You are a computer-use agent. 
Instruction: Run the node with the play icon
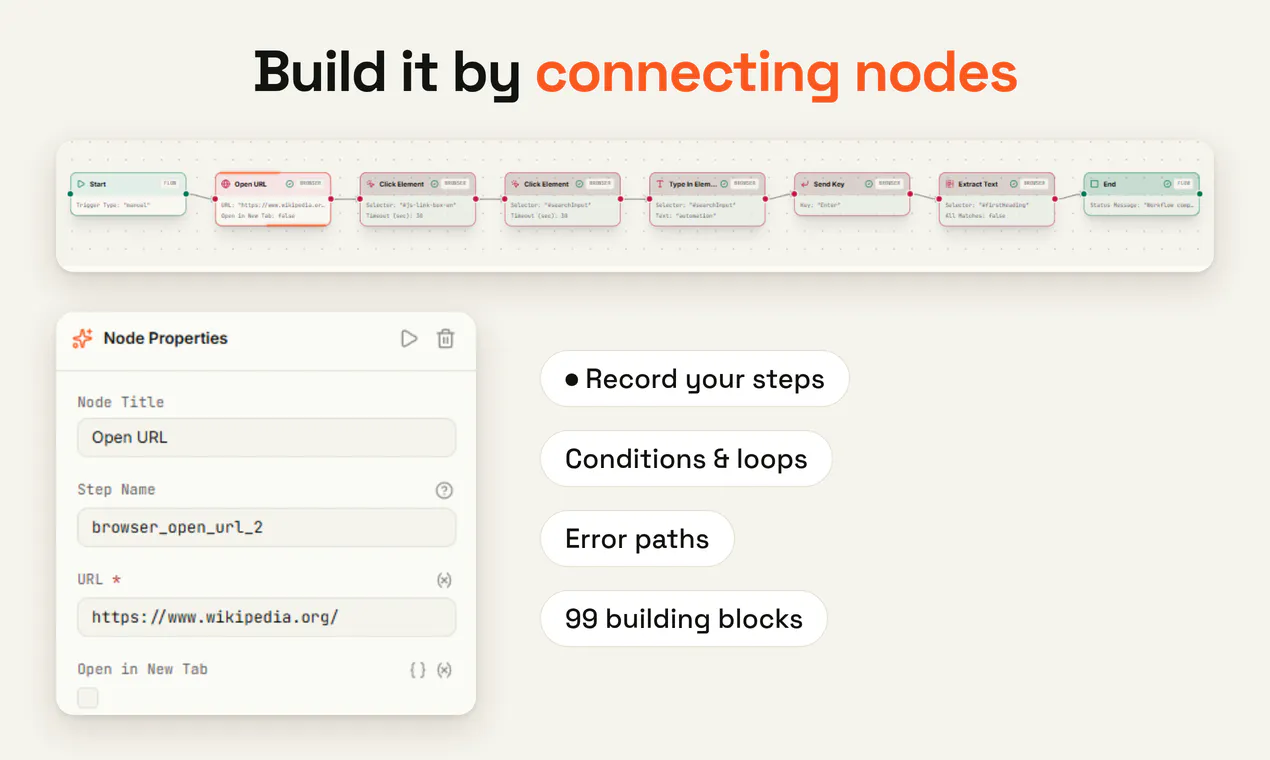[x=408, y=338]
